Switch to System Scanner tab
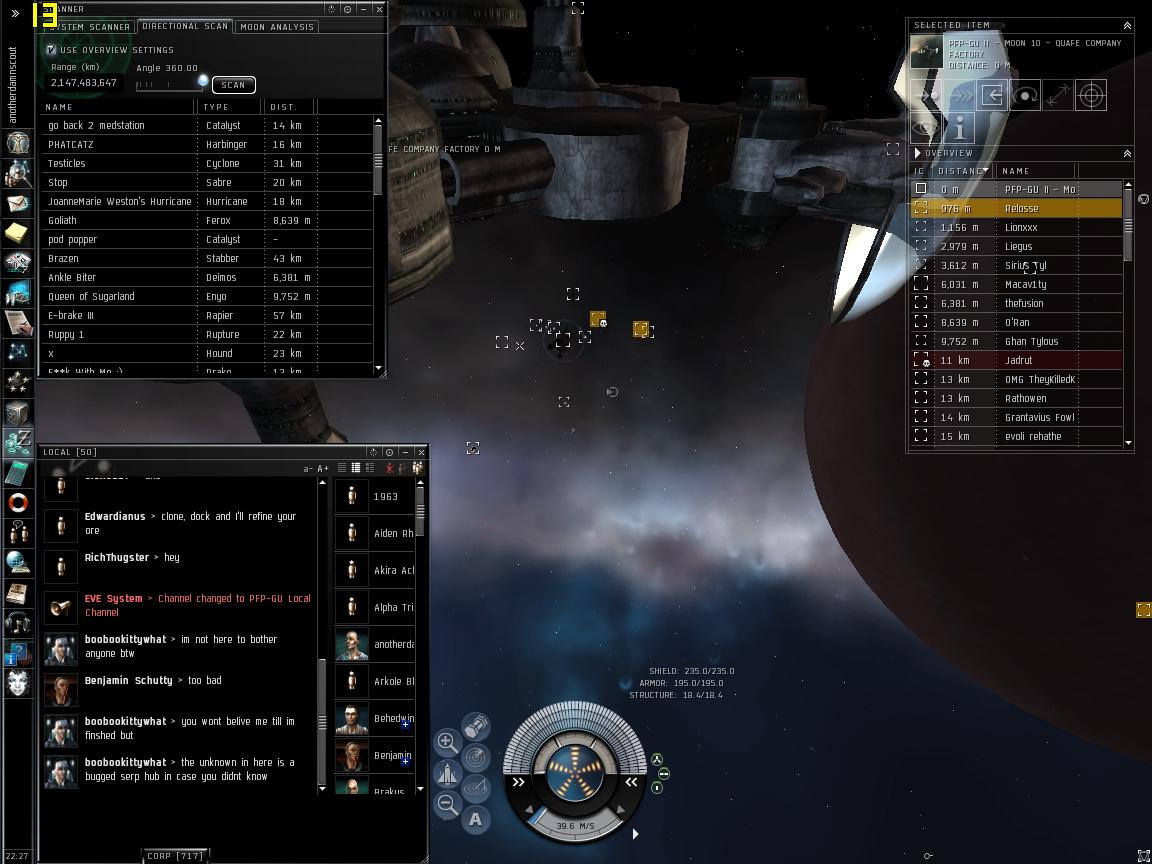 [90, 27]
